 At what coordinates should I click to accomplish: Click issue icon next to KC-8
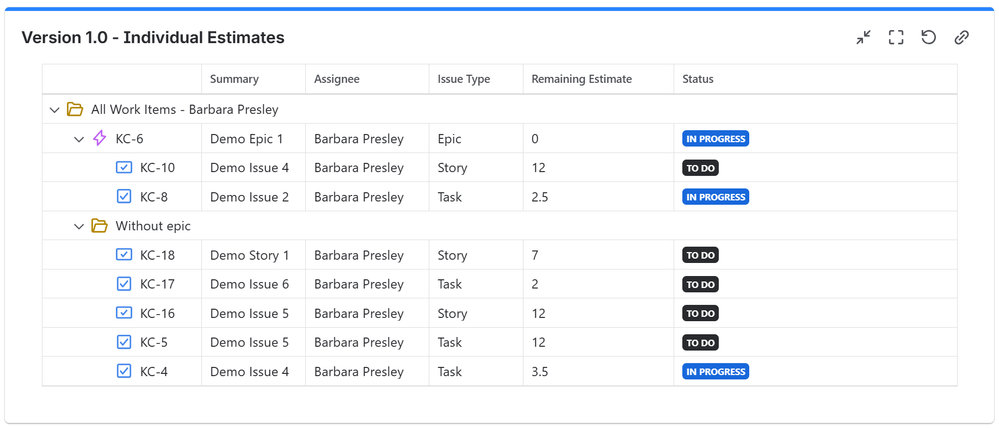(124, 197)
